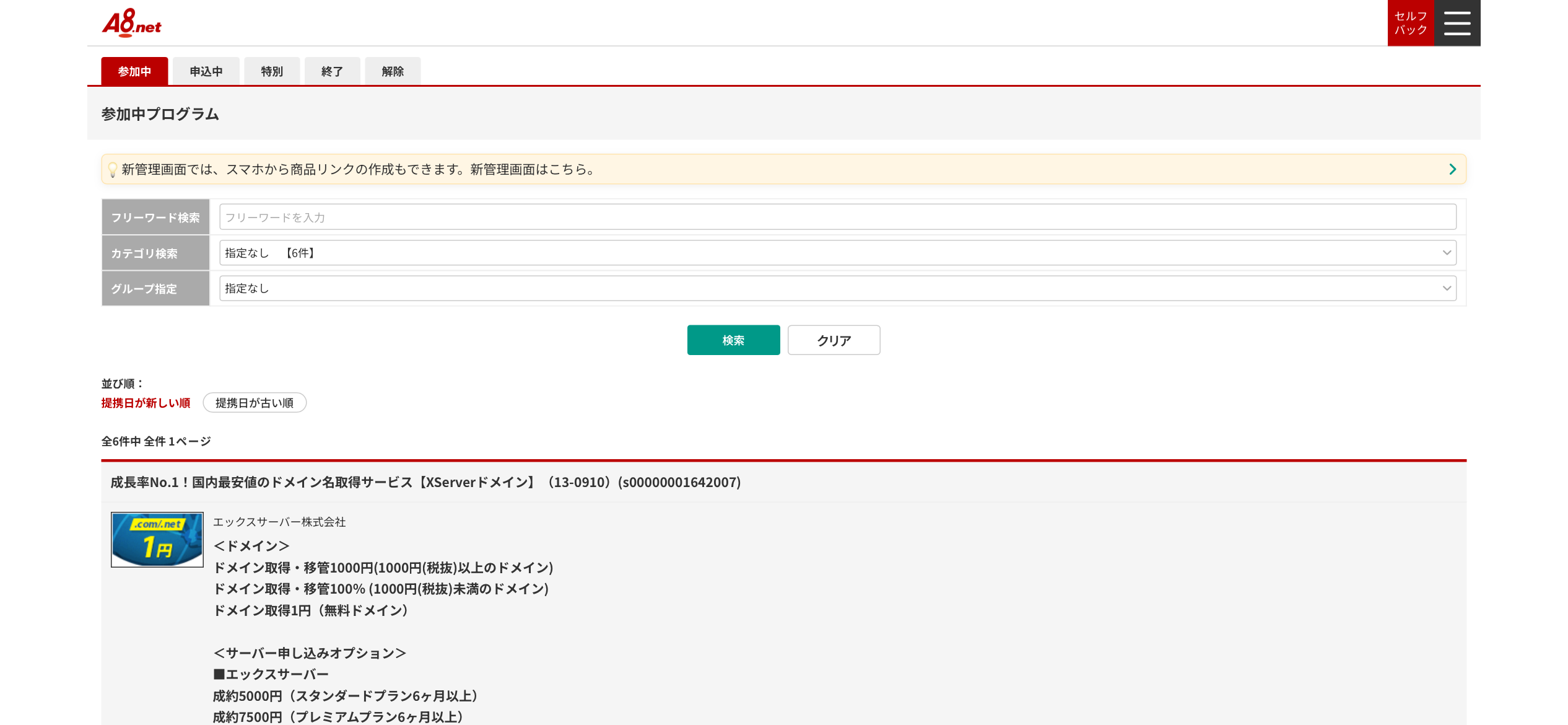Sort by 提携日が新しい順
The width and height of the screenshot is (1568, 725).
pos(146,403)
